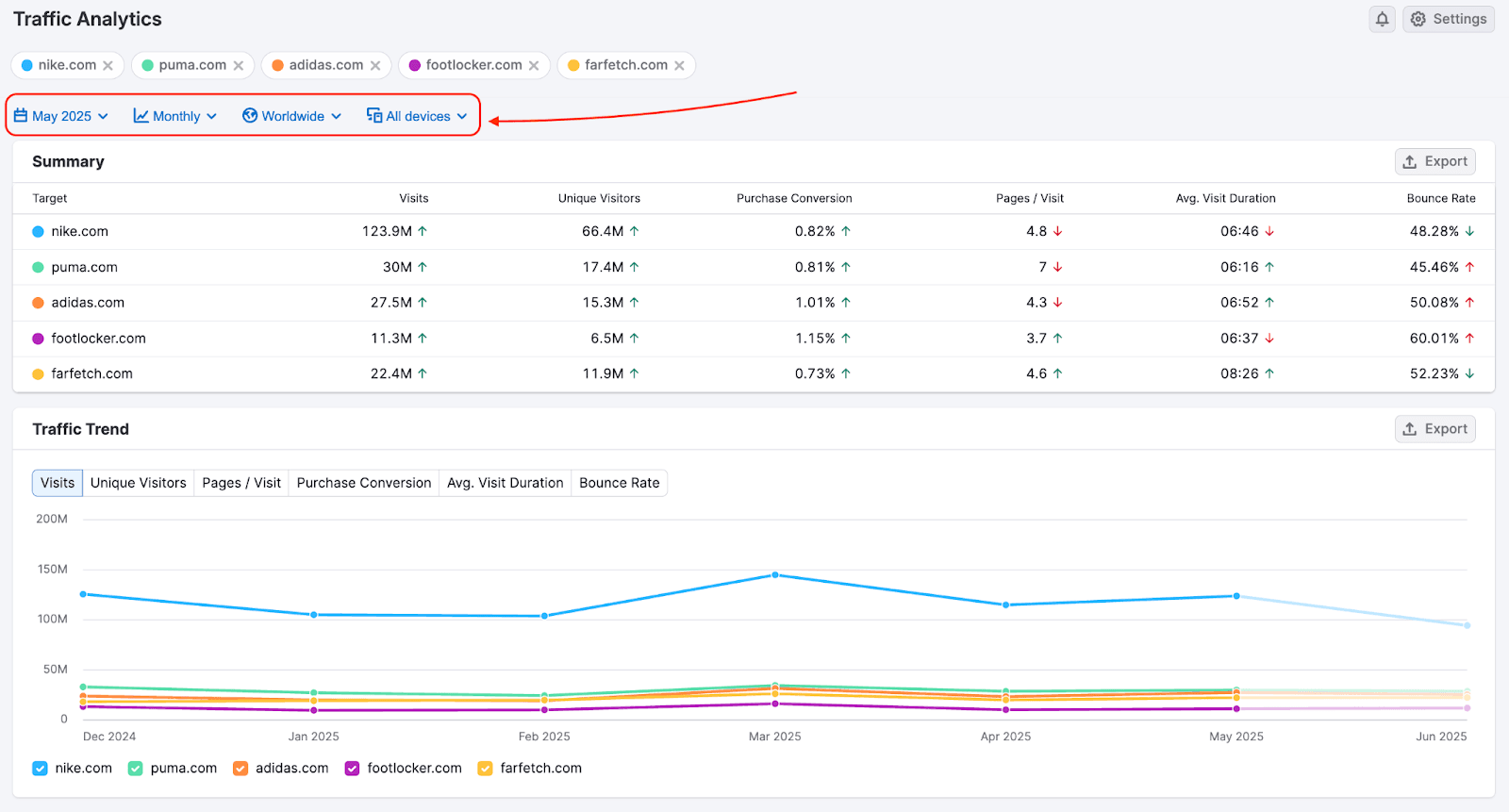Open the Monthly granularity dropdown
This screenshot has width=1509, height=812.
click(x=175, y=116)
